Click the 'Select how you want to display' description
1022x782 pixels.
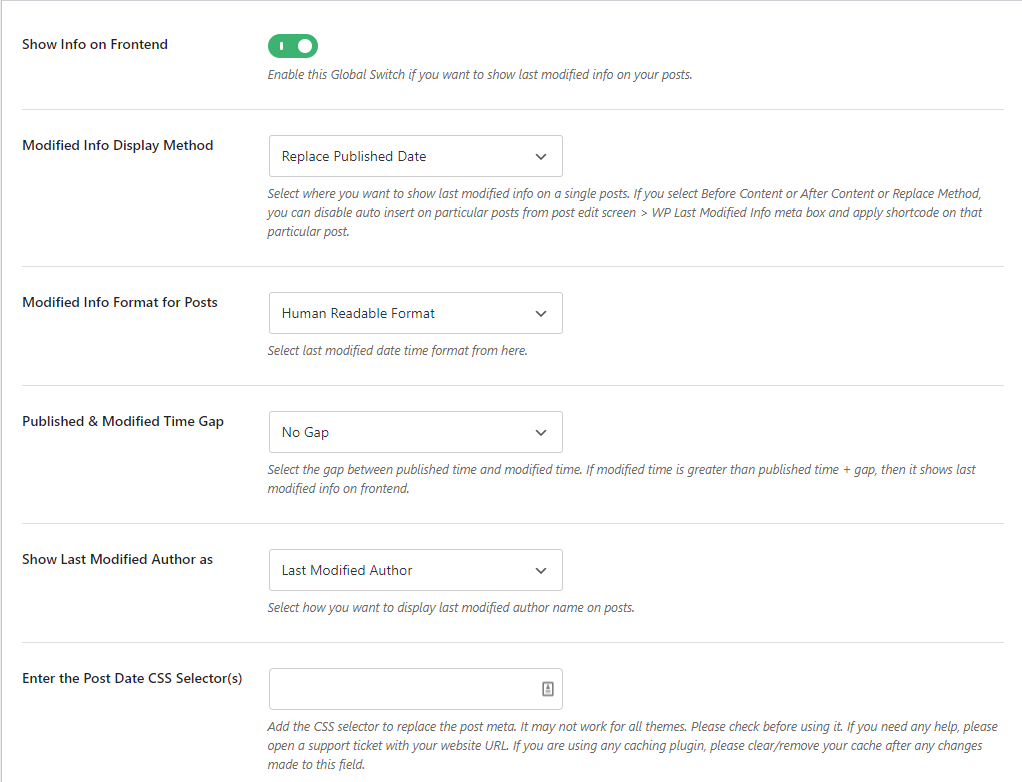pos(451,607)
